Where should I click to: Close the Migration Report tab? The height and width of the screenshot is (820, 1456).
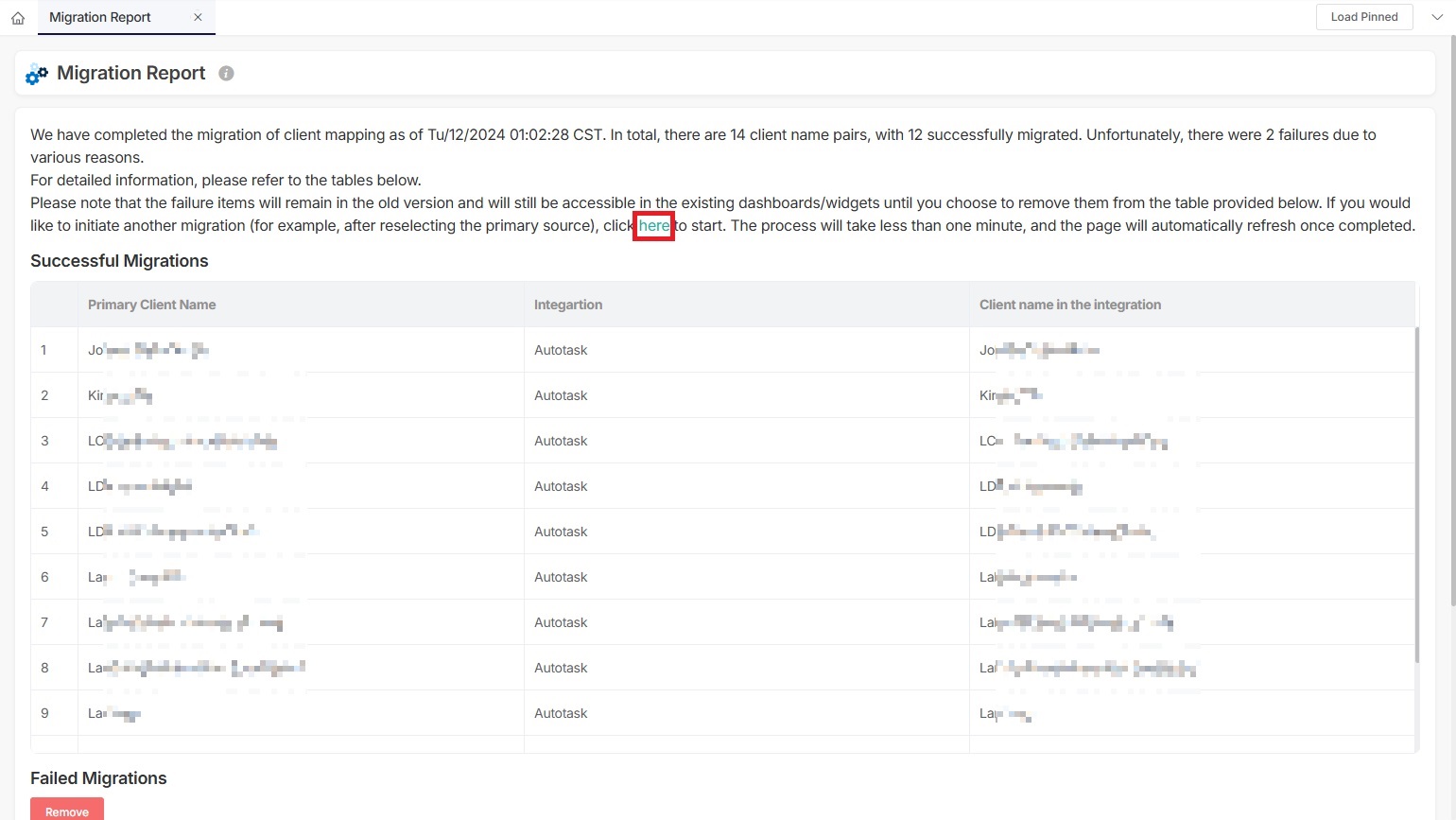(x=198, y=17)
